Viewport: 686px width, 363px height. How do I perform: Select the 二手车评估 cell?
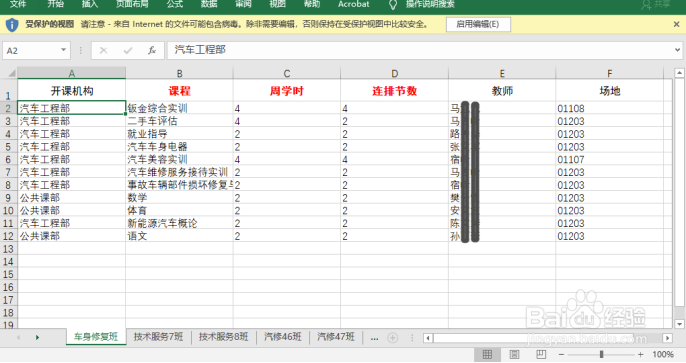tap(179, 121)
